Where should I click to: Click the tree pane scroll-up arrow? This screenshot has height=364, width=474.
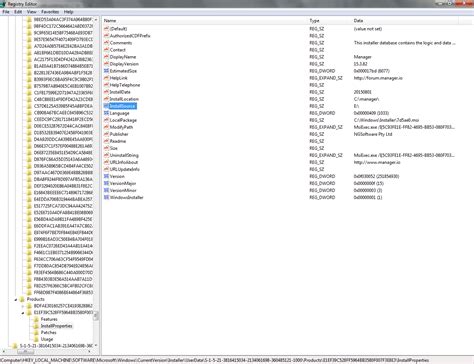tap(96, 20)
